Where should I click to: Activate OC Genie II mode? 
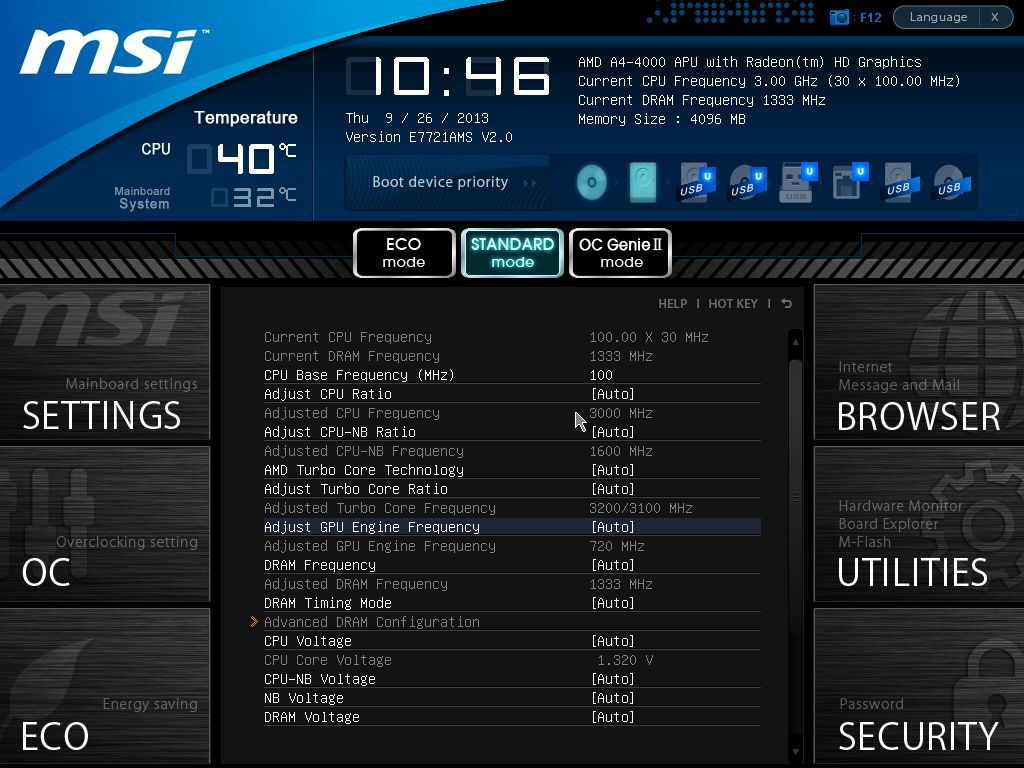tap(620, 253)
